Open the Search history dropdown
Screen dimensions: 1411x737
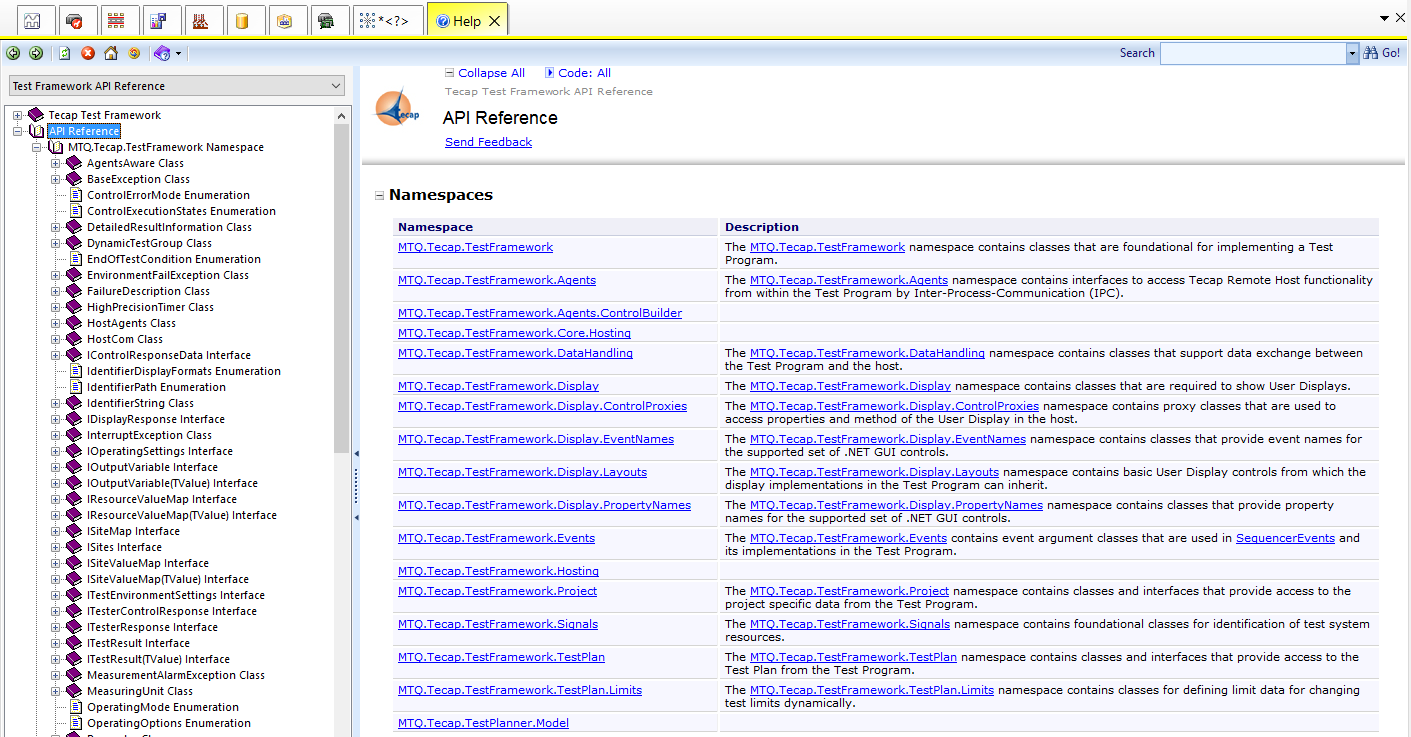pyautogui.click(x=1353, y=53)
